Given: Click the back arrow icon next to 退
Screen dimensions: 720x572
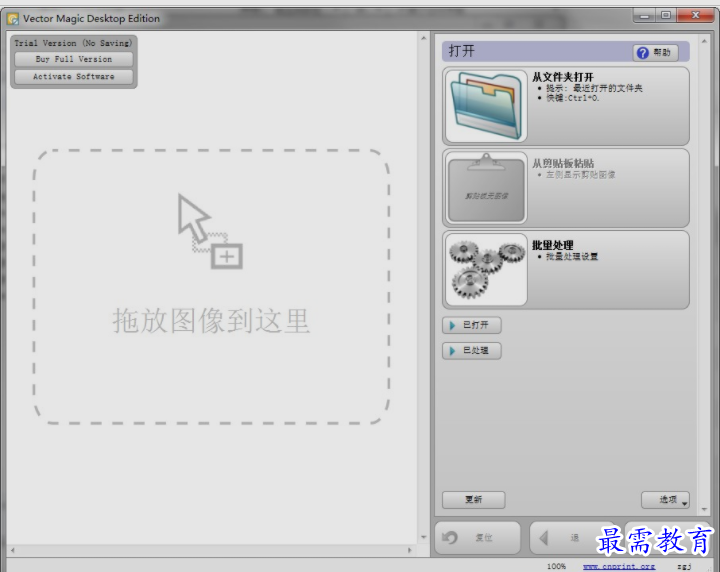Looking at the screenshot, I should point(544,538).
